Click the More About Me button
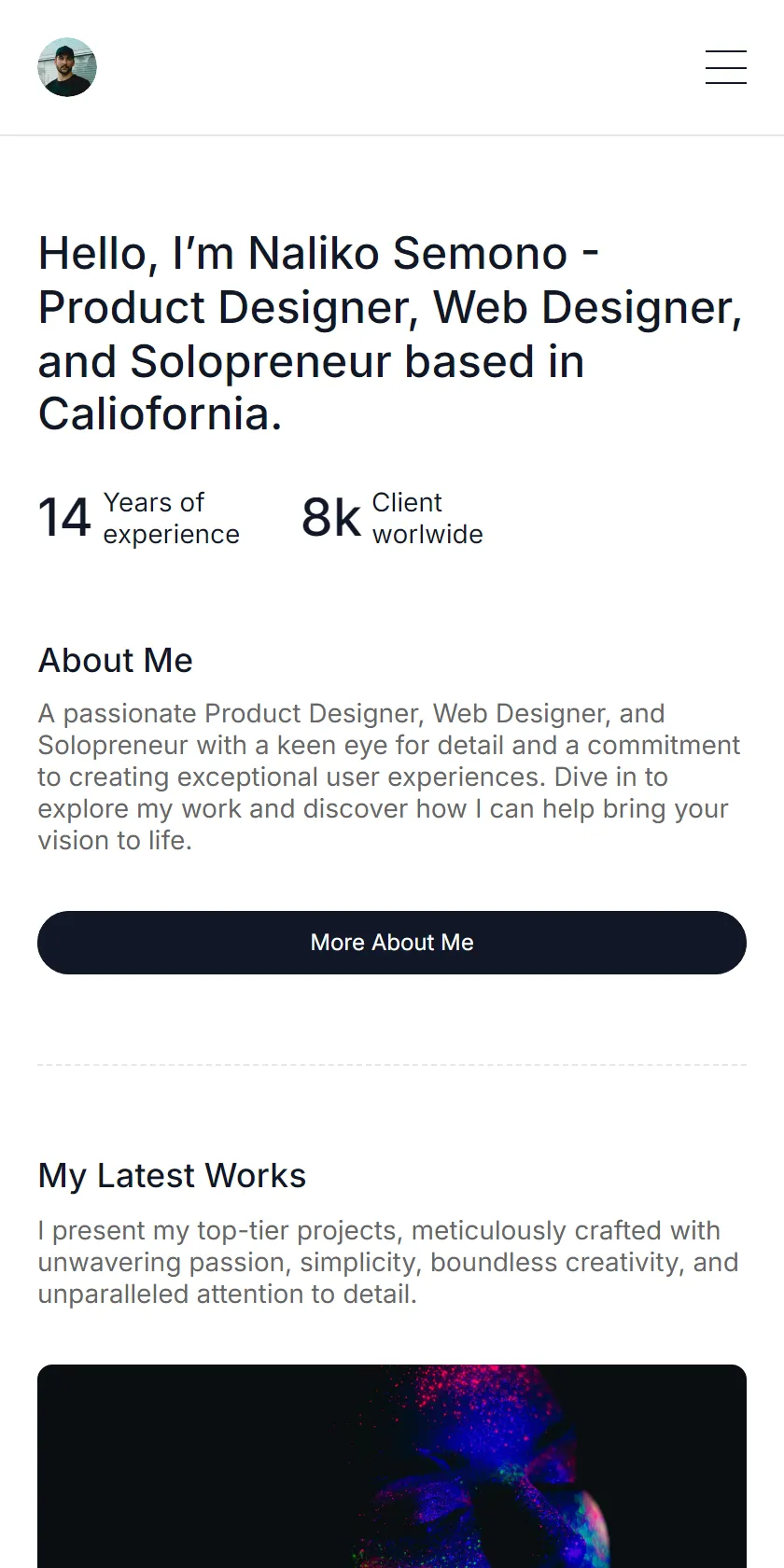Image resolution: width=784 pixels, height=1568 pixels. click(x=392, y=943)
